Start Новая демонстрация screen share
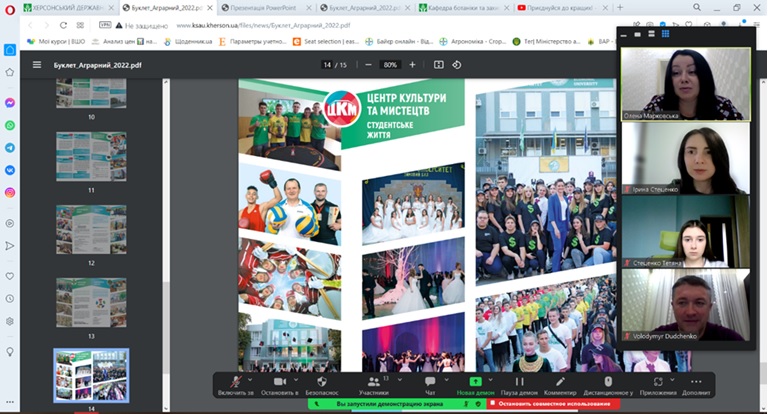The width and height of the screenshot is (768, 414). pos(476,386)
